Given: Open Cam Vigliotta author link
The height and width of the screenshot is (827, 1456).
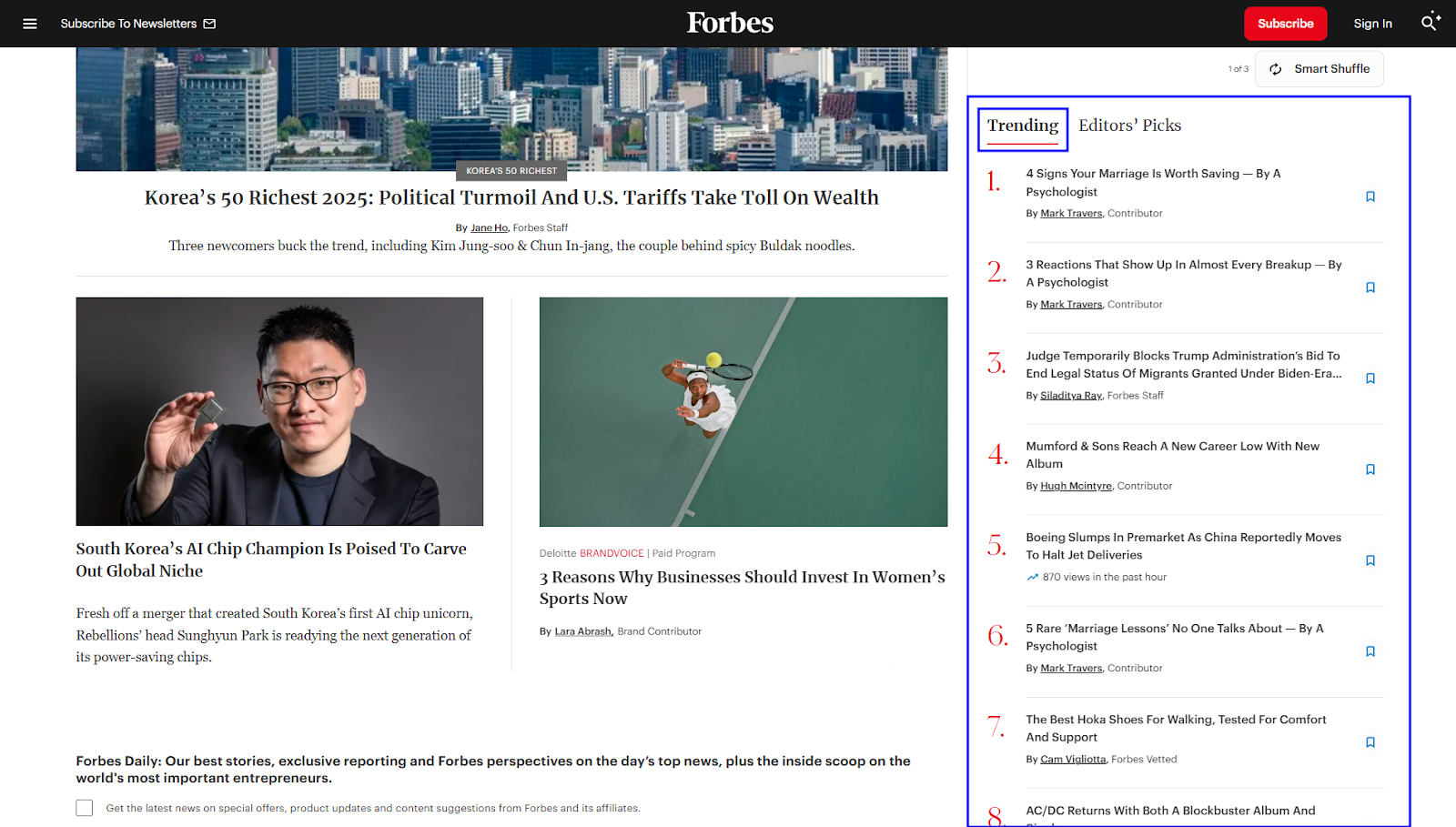Looking at the screenshot, I should tap(1073, 760).
